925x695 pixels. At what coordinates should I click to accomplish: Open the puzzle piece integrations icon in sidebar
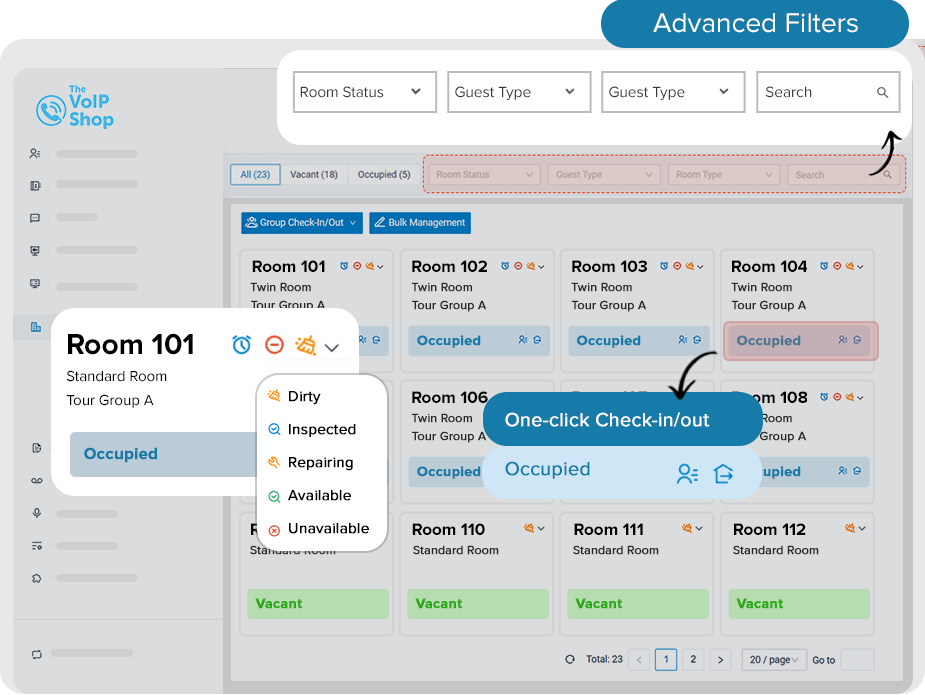(37, 578)
